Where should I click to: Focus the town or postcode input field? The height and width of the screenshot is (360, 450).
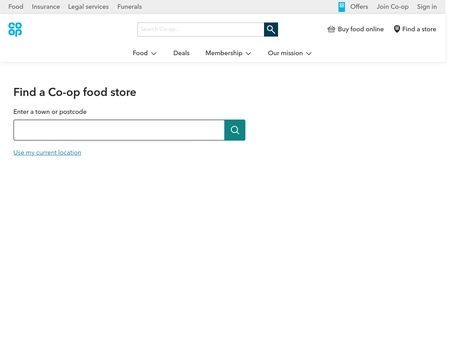point(119,130)
